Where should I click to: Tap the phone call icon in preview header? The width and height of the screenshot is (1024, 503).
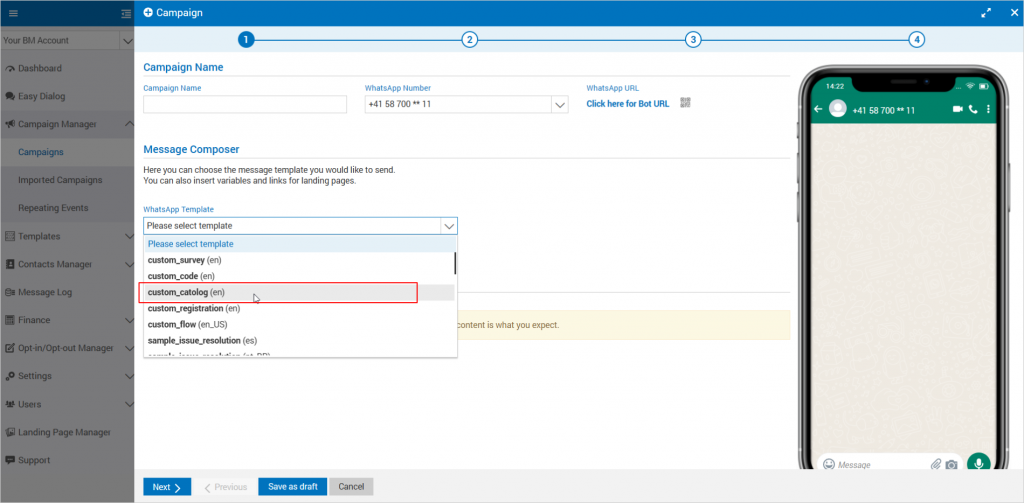click(x=973, y=109)
